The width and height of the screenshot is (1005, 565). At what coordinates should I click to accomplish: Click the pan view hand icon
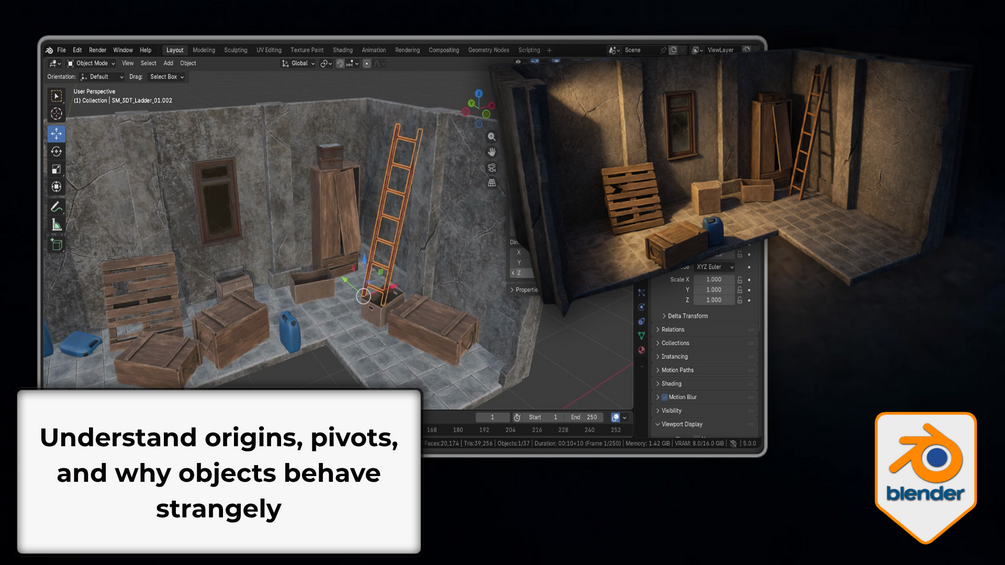coord(492,152)
